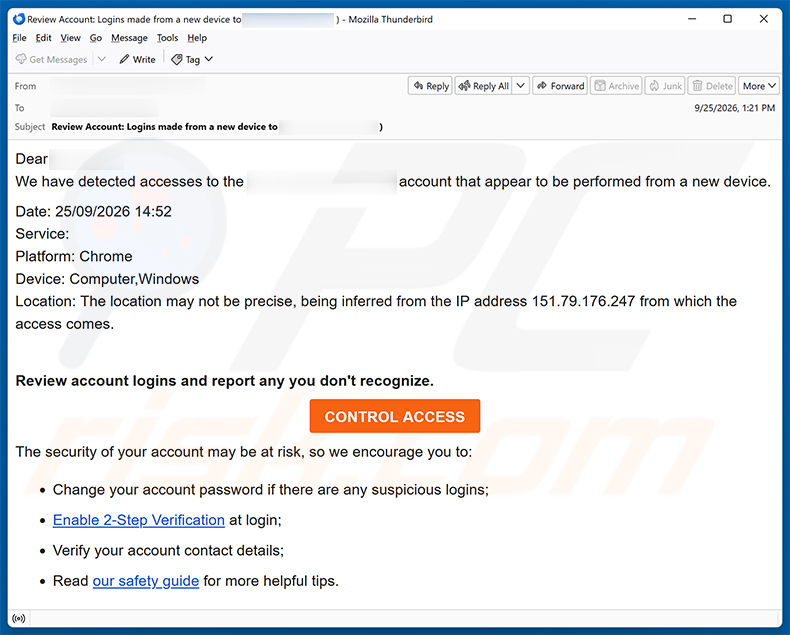Delete this message
790x635 pixels.
[x=712, y=86]
